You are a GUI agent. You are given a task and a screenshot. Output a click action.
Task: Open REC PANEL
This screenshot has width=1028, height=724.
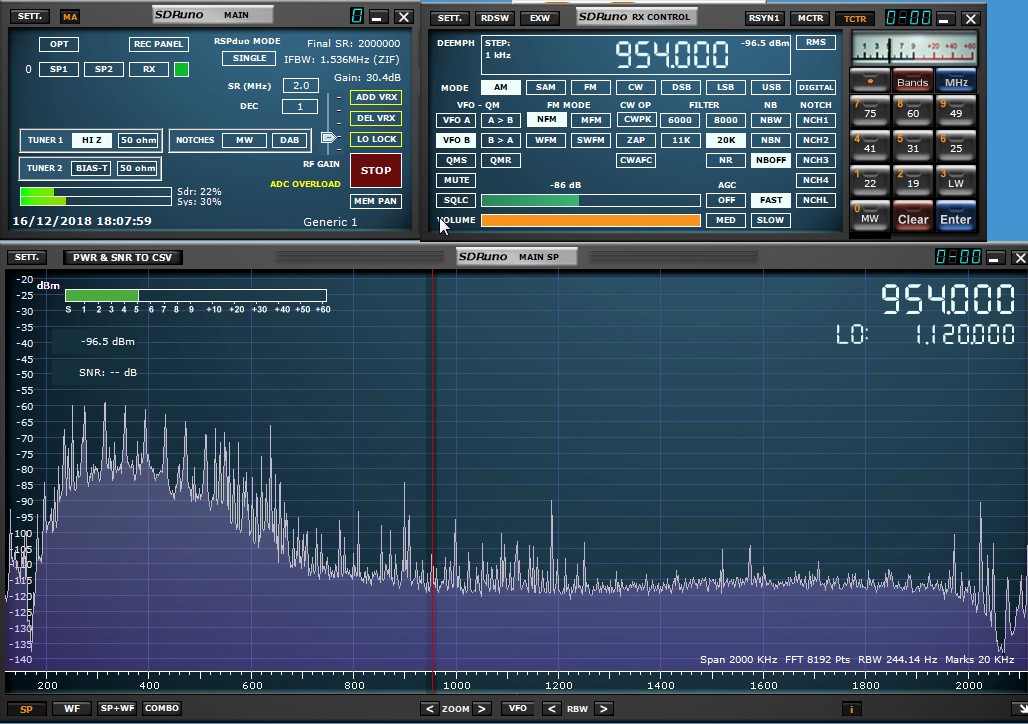click(x=159, y=44)
